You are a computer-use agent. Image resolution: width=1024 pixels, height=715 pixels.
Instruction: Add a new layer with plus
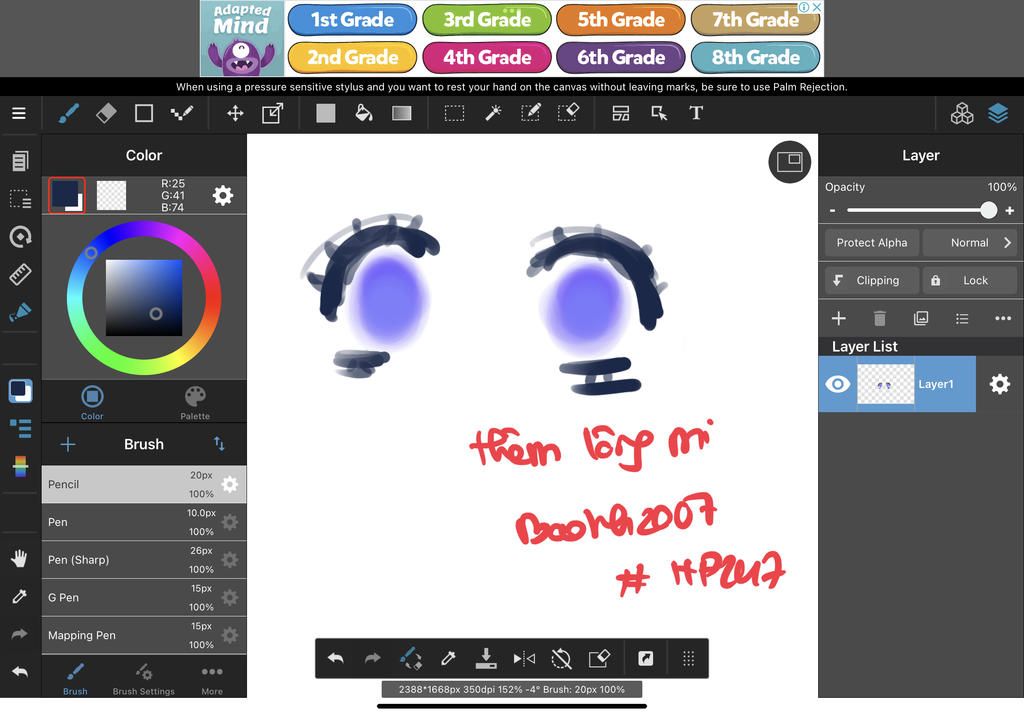click(x=839, y=318)
